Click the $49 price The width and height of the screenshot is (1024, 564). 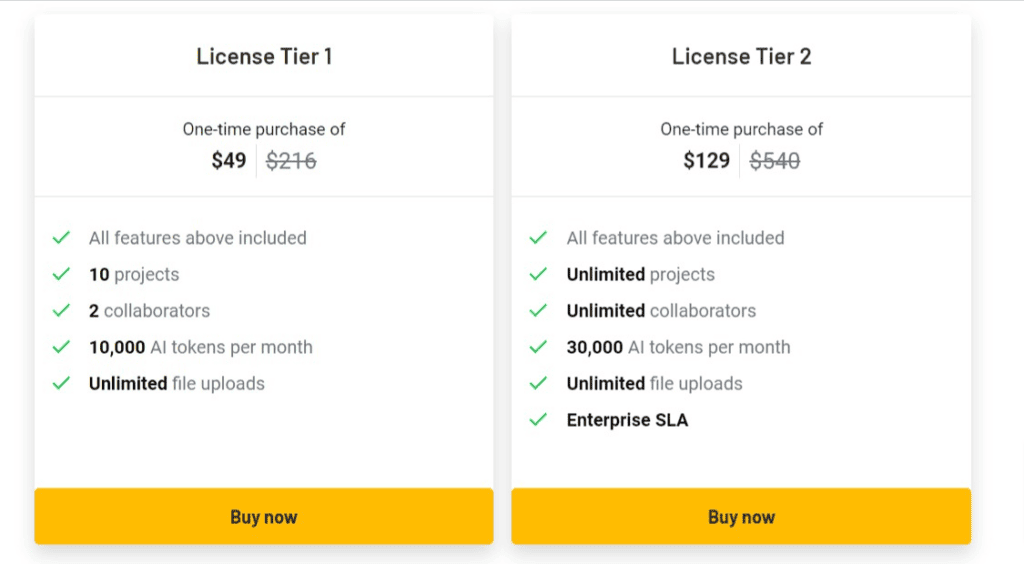229,161
